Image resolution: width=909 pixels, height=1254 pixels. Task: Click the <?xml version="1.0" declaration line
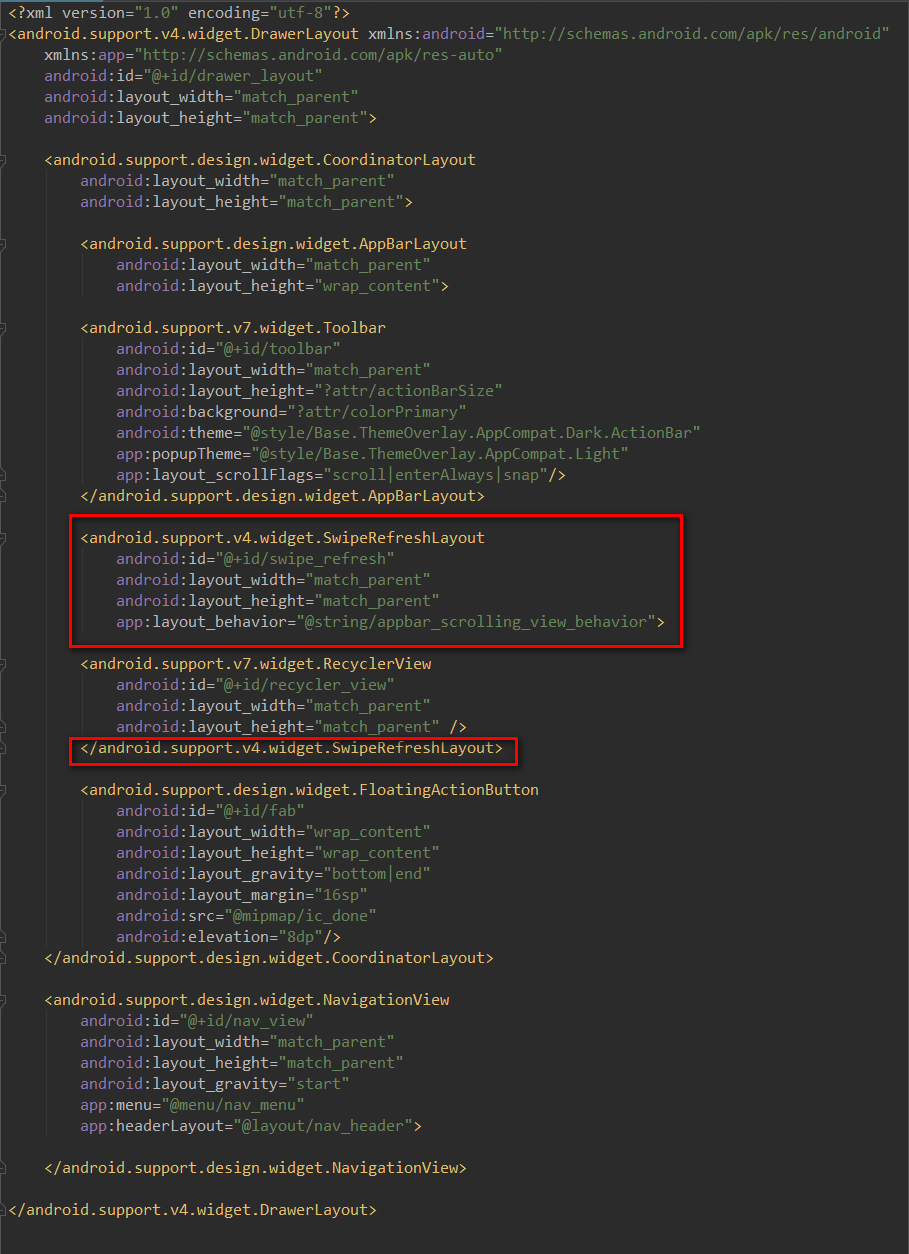pyautogui.click(x=178, y=13)
